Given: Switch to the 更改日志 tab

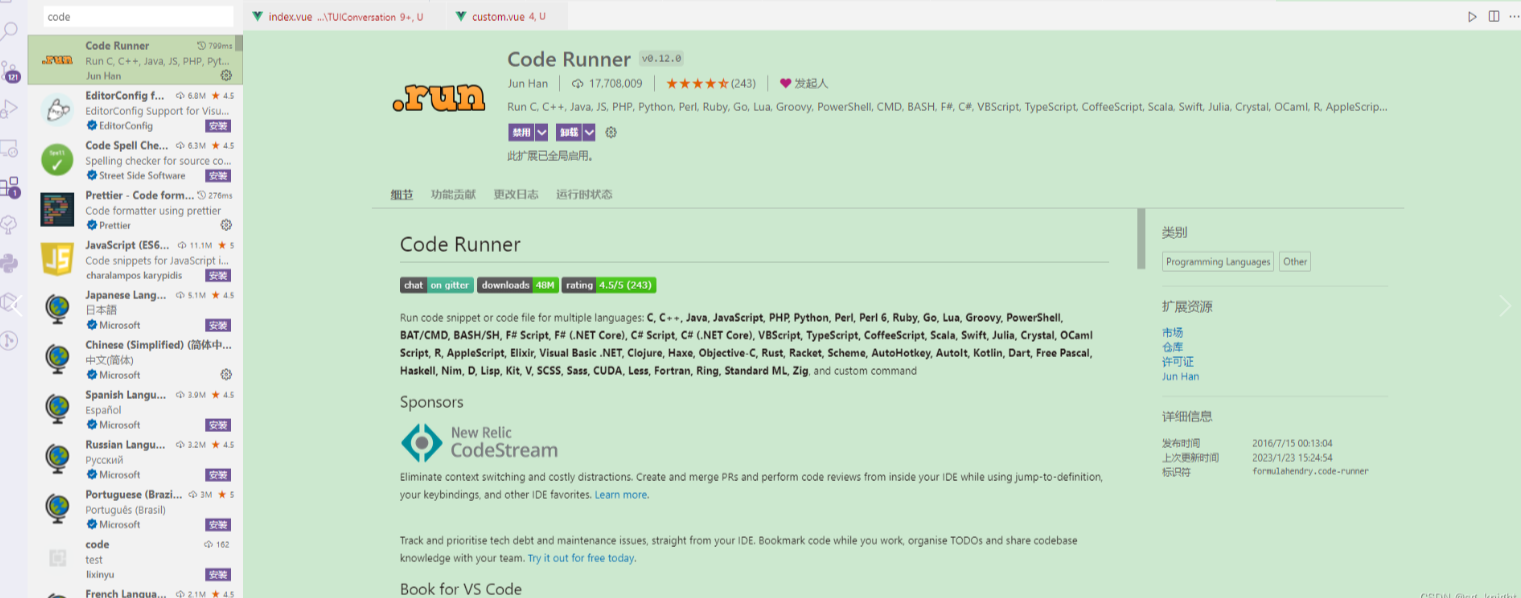Looking at the screenshot, I should click(x=515, y=194).
